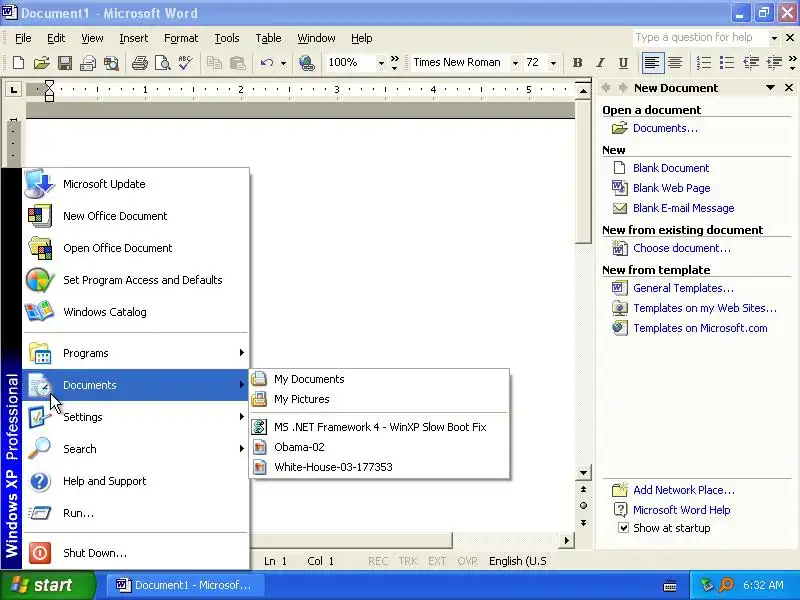The width and height of the screenshot is (800, 600).
Task: Open the Format menu
Action: coord(181,38)
